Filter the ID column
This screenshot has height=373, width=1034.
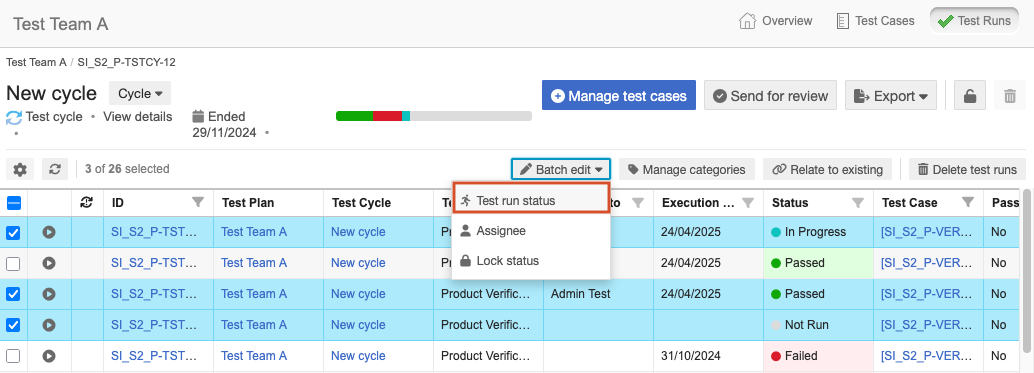click(198, 202)
